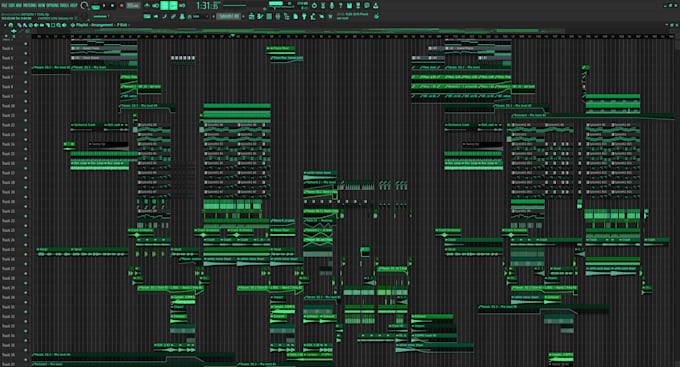
Task: Toggle the loop recording icon
Action: tap(182, 5)
